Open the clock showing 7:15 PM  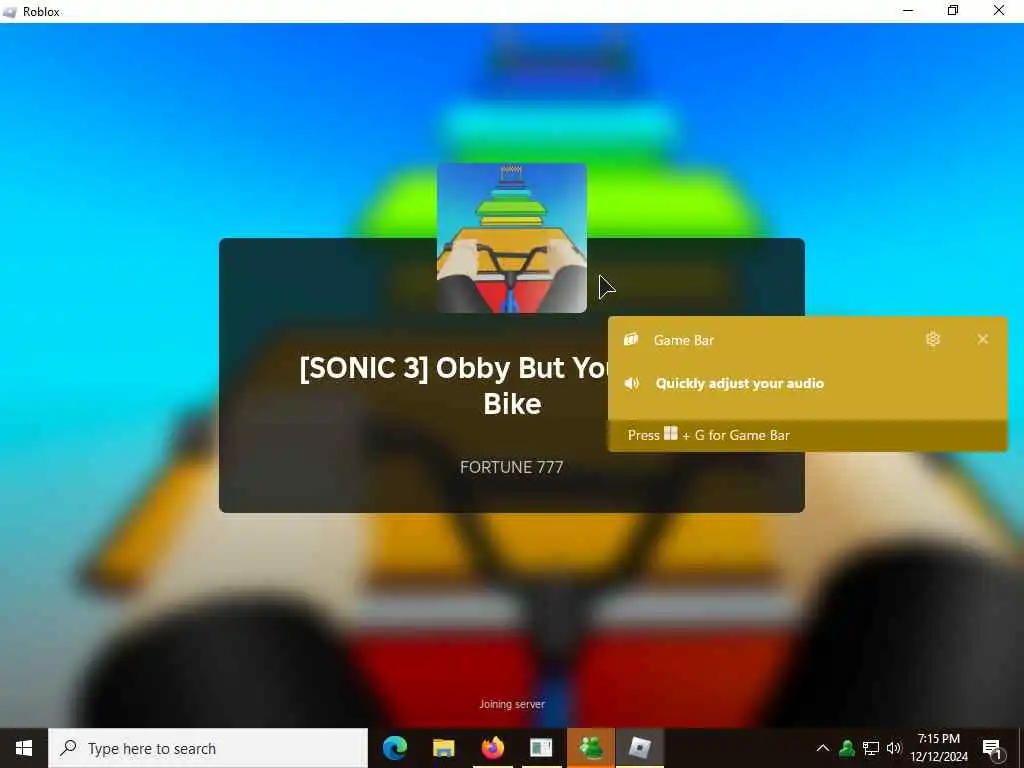[x=939, y=748]
